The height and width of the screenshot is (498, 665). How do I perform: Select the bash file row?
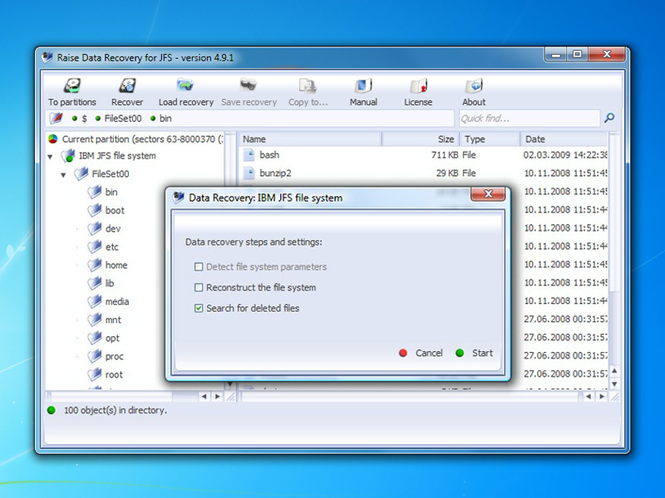424,155
